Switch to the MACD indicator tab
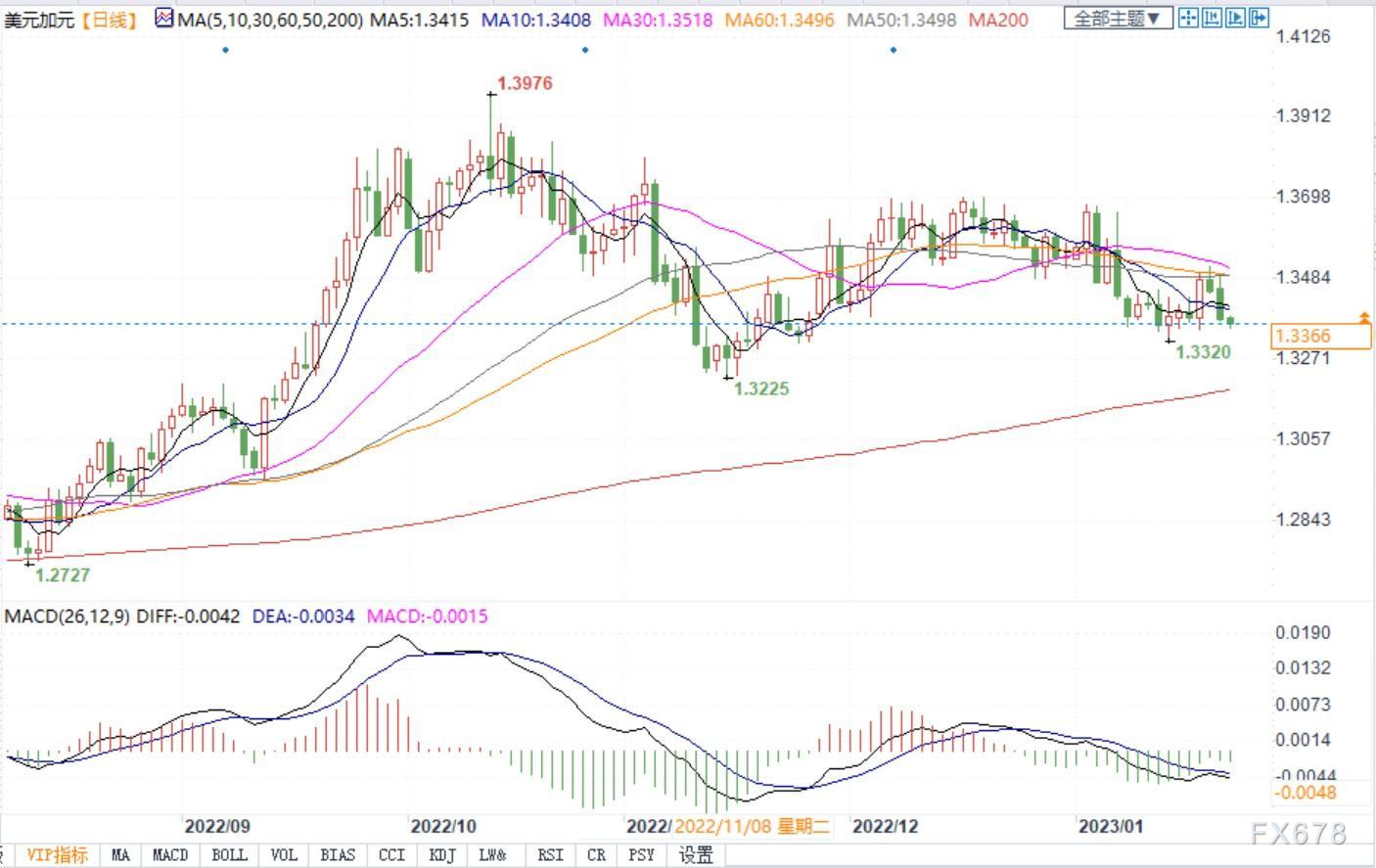1376x868 pixels. [x=170, y=854]
